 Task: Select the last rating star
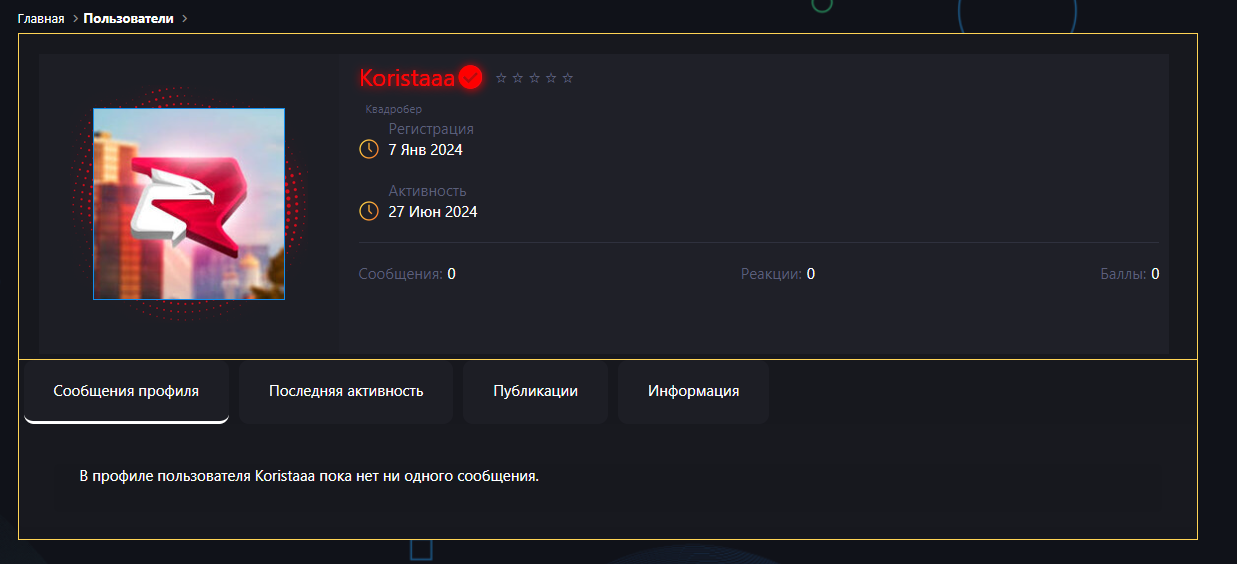567,78
